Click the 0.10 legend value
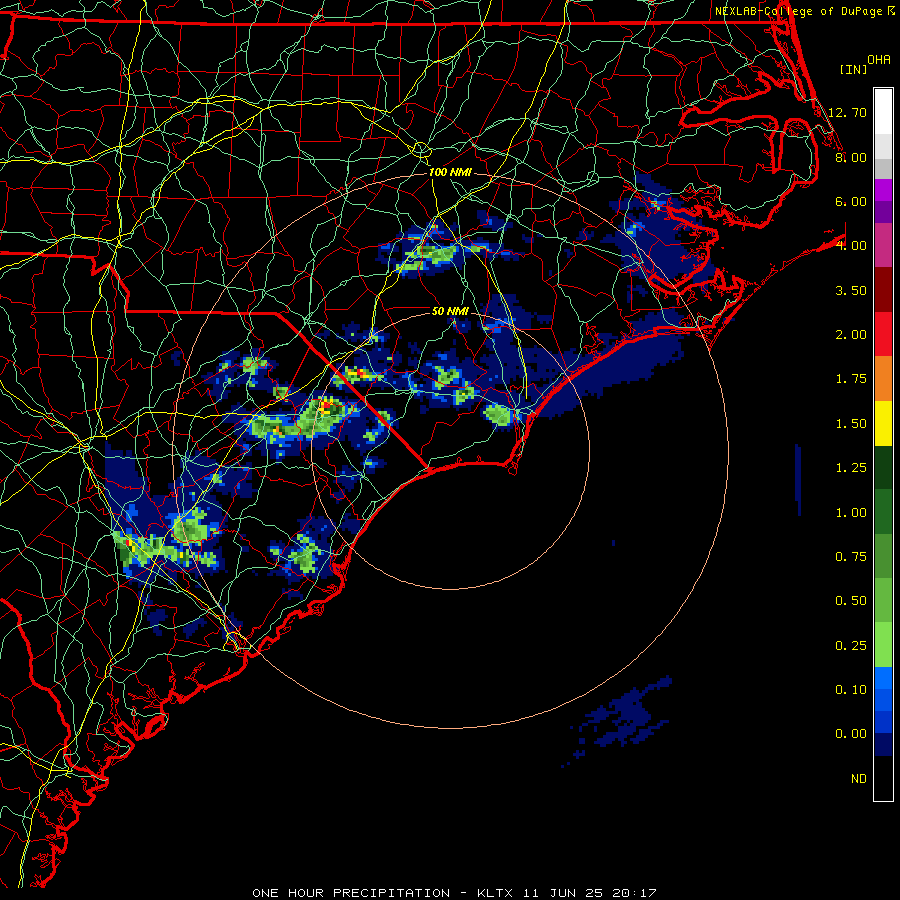Screen dimensions: 900x900 click(851, 690)
